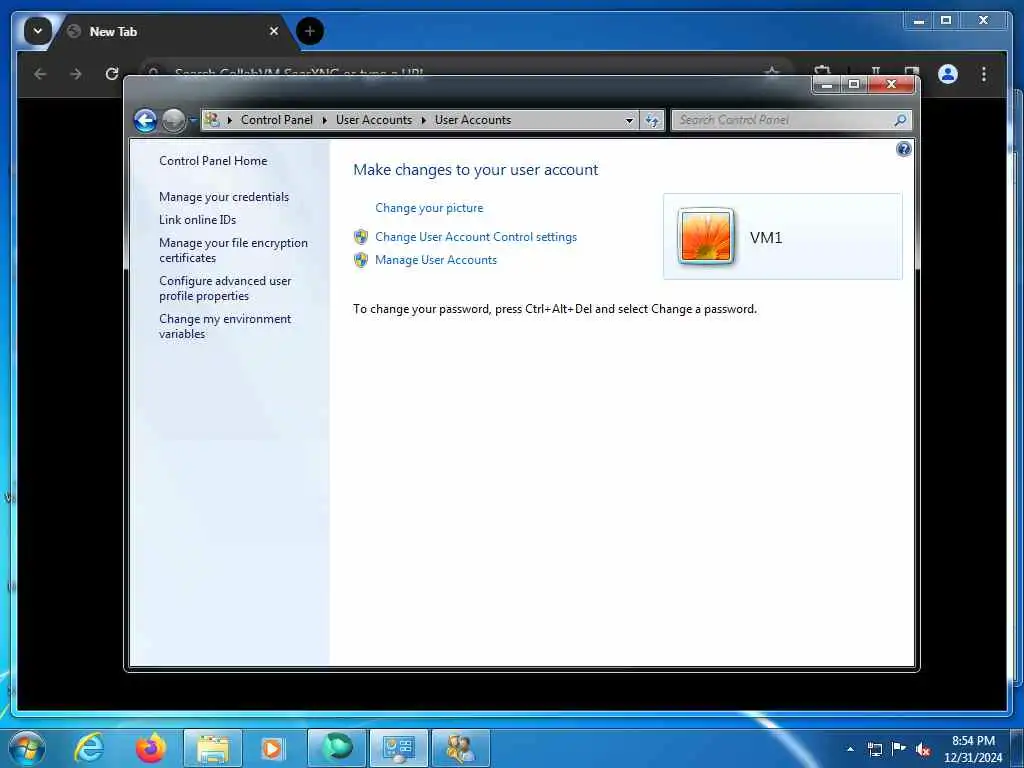Click the VM1 account name

[x=765, y=238]
